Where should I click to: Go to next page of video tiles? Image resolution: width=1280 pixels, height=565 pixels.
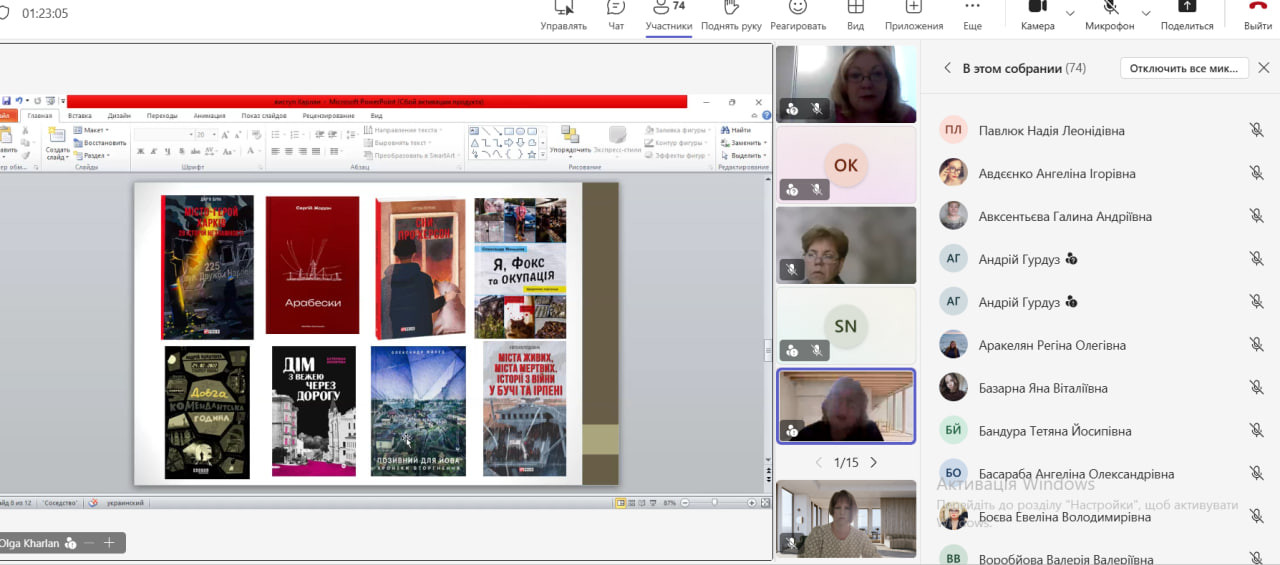(x=873, y=462)
